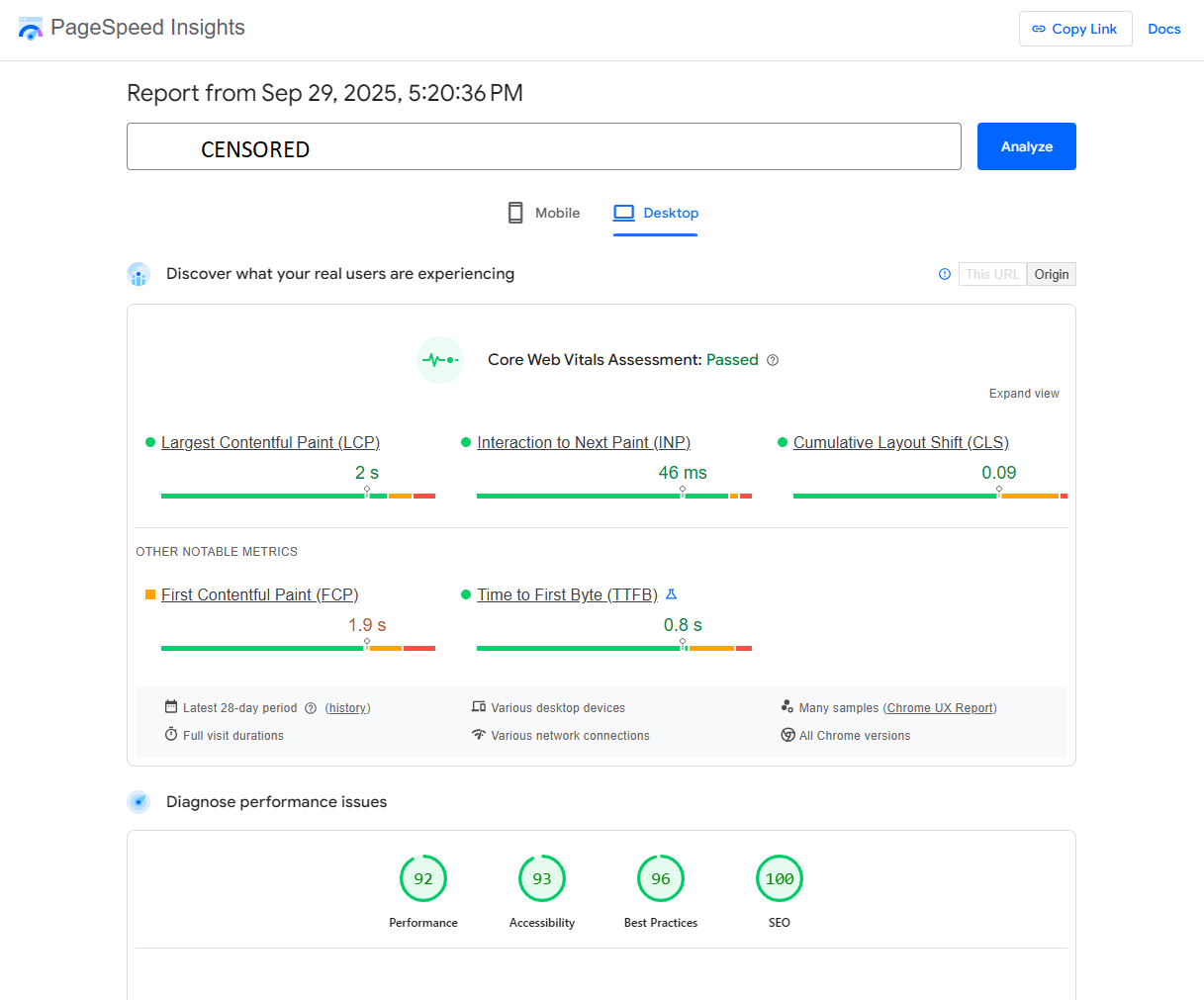Click the Performance score 92 gauge
This screenshot has height=1000, width=1204.
pos(423,878)
